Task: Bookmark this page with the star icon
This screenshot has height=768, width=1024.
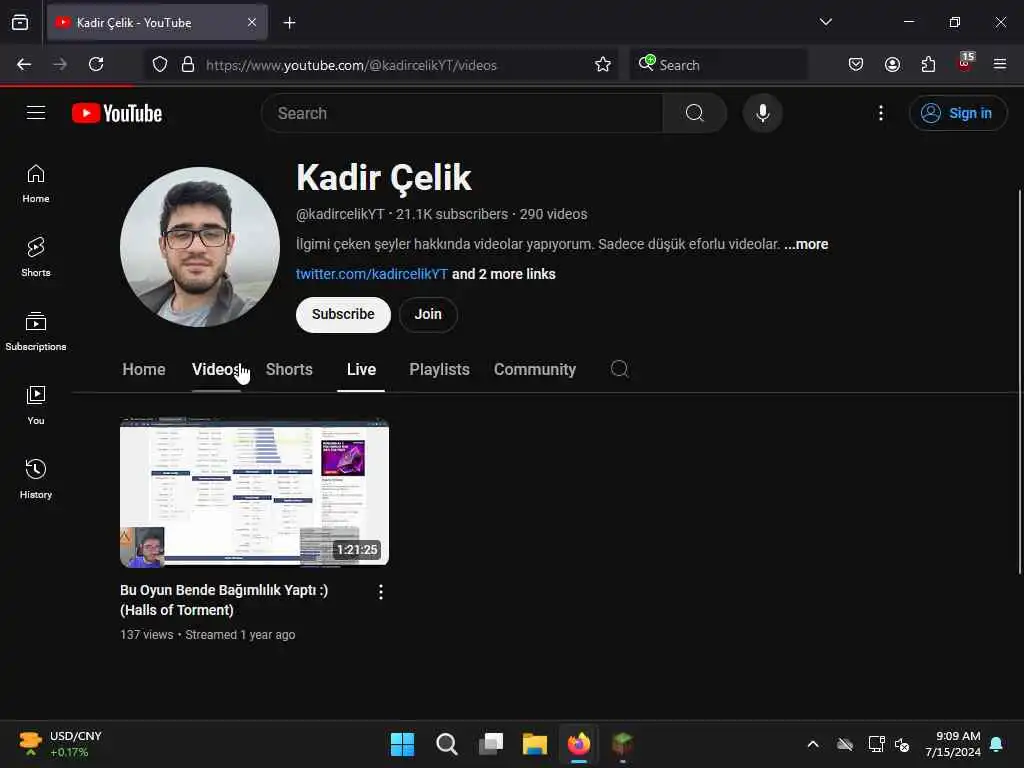Action: pyautogui.click(x=603, y=64)
